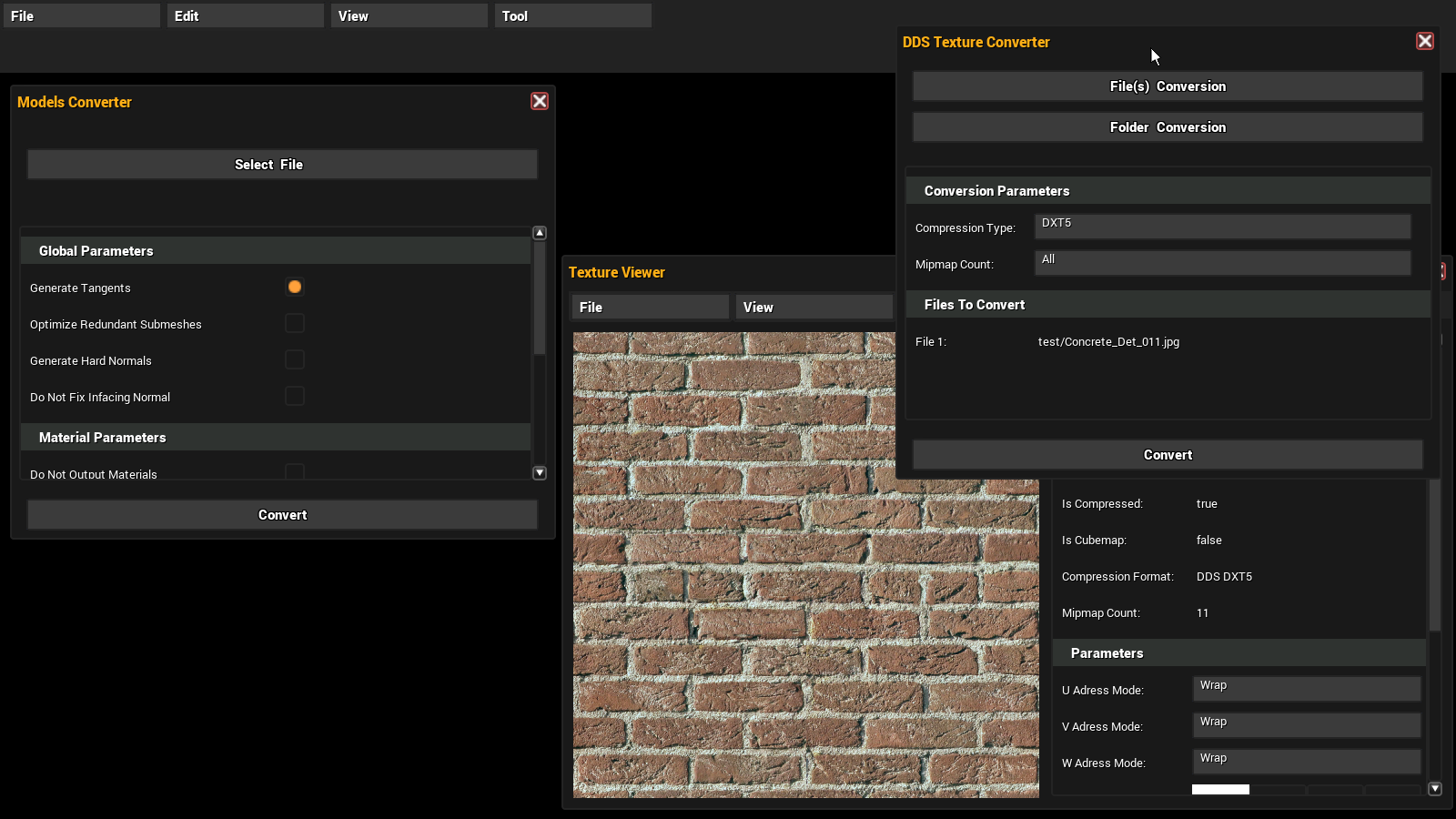Open the main File menu
Screen dimensions: 1456x819
(x=82, y=15)
